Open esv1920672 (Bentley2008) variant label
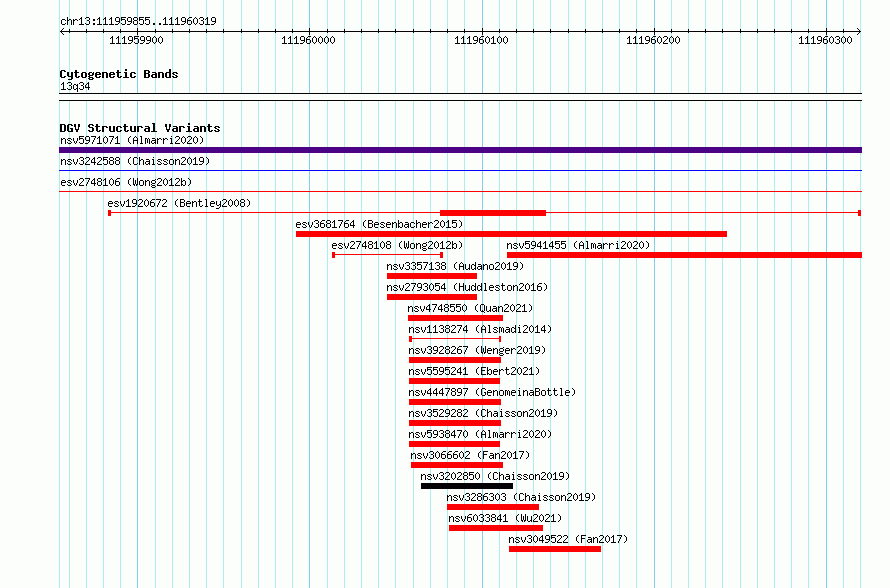Image resolution: width=890 pixels, height=588 pixels. click(179, 203)
